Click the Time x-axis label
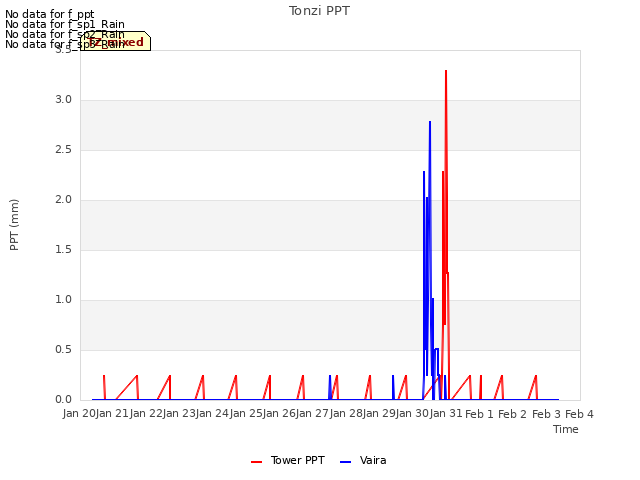 [566, 429]
